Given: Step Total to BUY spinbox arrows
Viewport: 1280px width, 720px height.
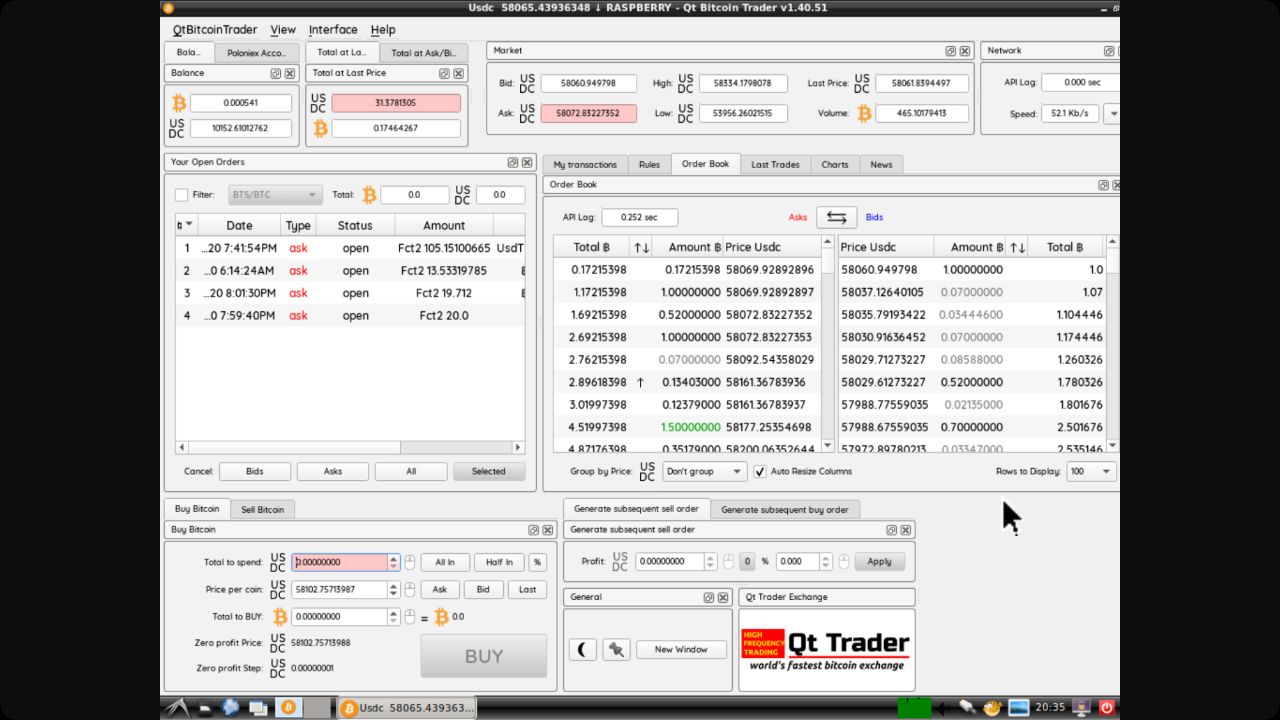Looking at the screenshot, I should coord(394,617).
